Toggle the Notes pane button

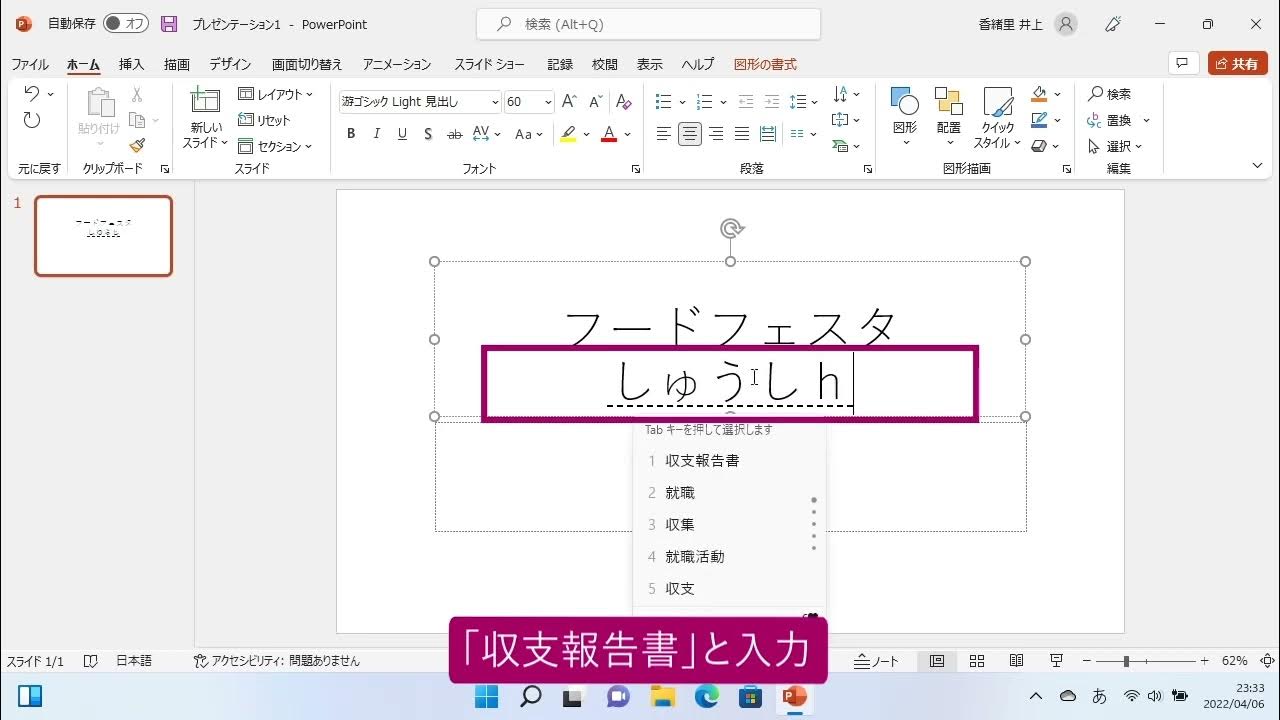tap(876, 661)
